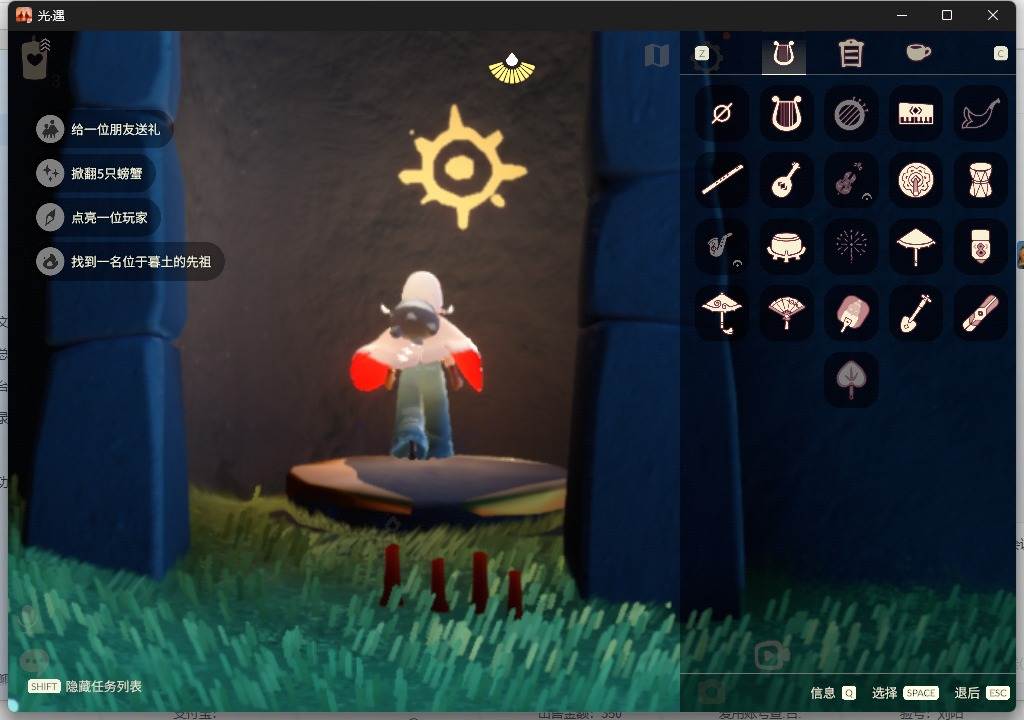The width and height of the screenshot is (1024, 720).
Task: Choose the harp instrument in the grid
Action: 786,114
